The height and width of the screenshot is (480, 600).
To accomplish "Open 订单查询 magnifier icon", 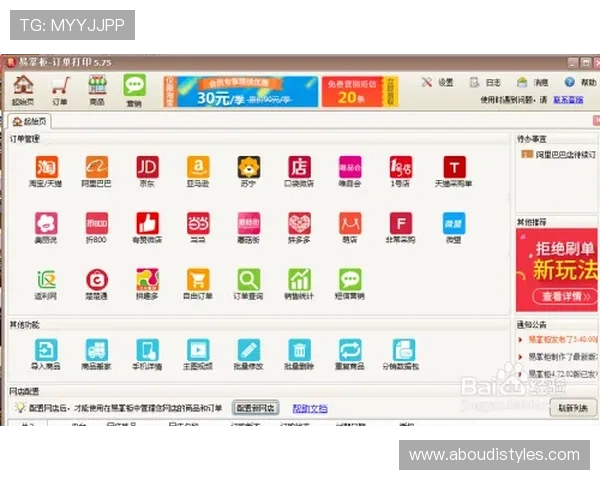I will 249,280.
